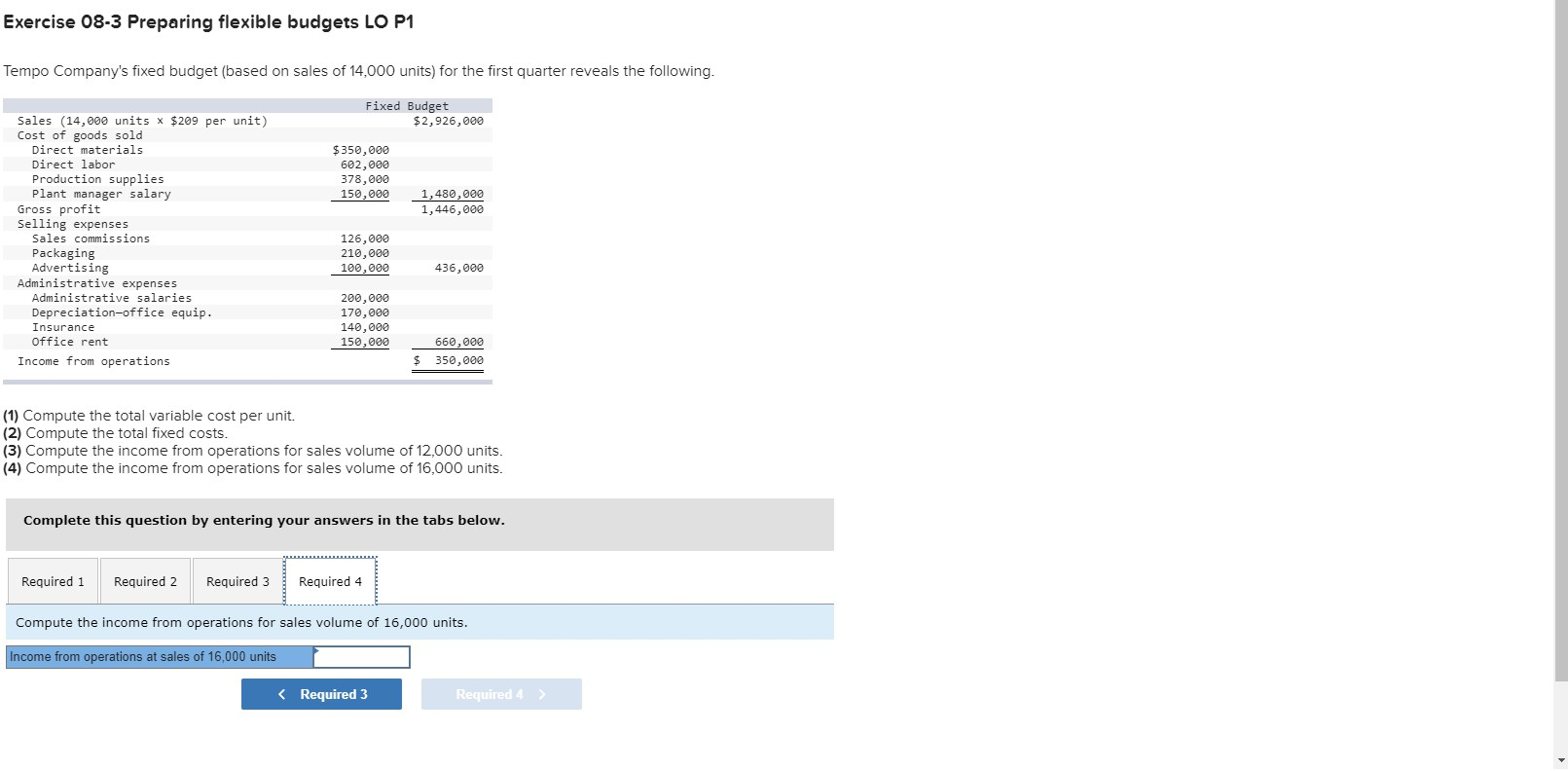Viewport: 1568px width, 771px height.
Task: Click the Direct materials row value
Action: (x=360, y=149)
